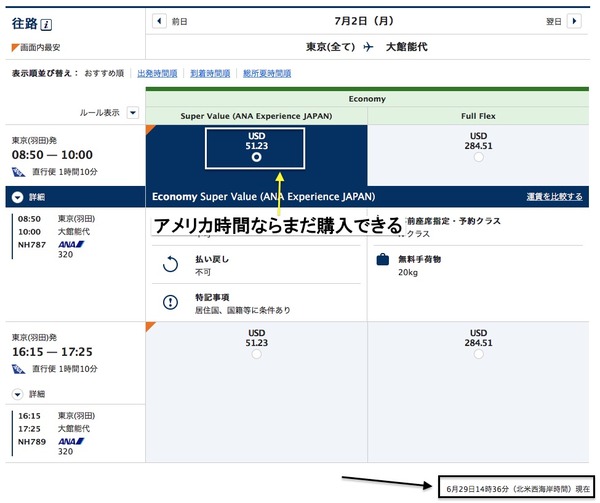Click the 大館能代 destination heading

(407, 47)
